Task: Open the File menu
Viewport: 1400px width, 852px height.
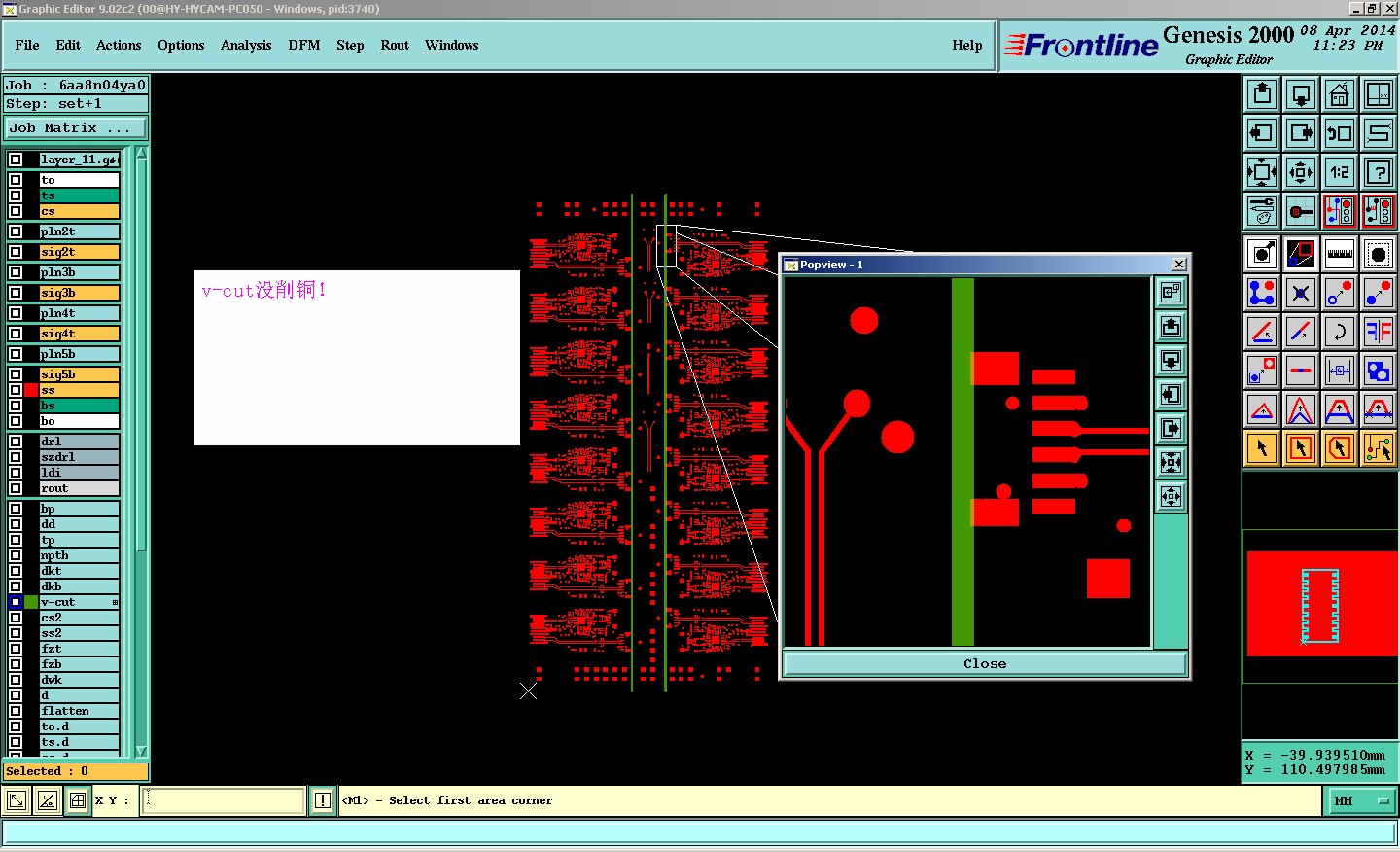Action: 27,46
